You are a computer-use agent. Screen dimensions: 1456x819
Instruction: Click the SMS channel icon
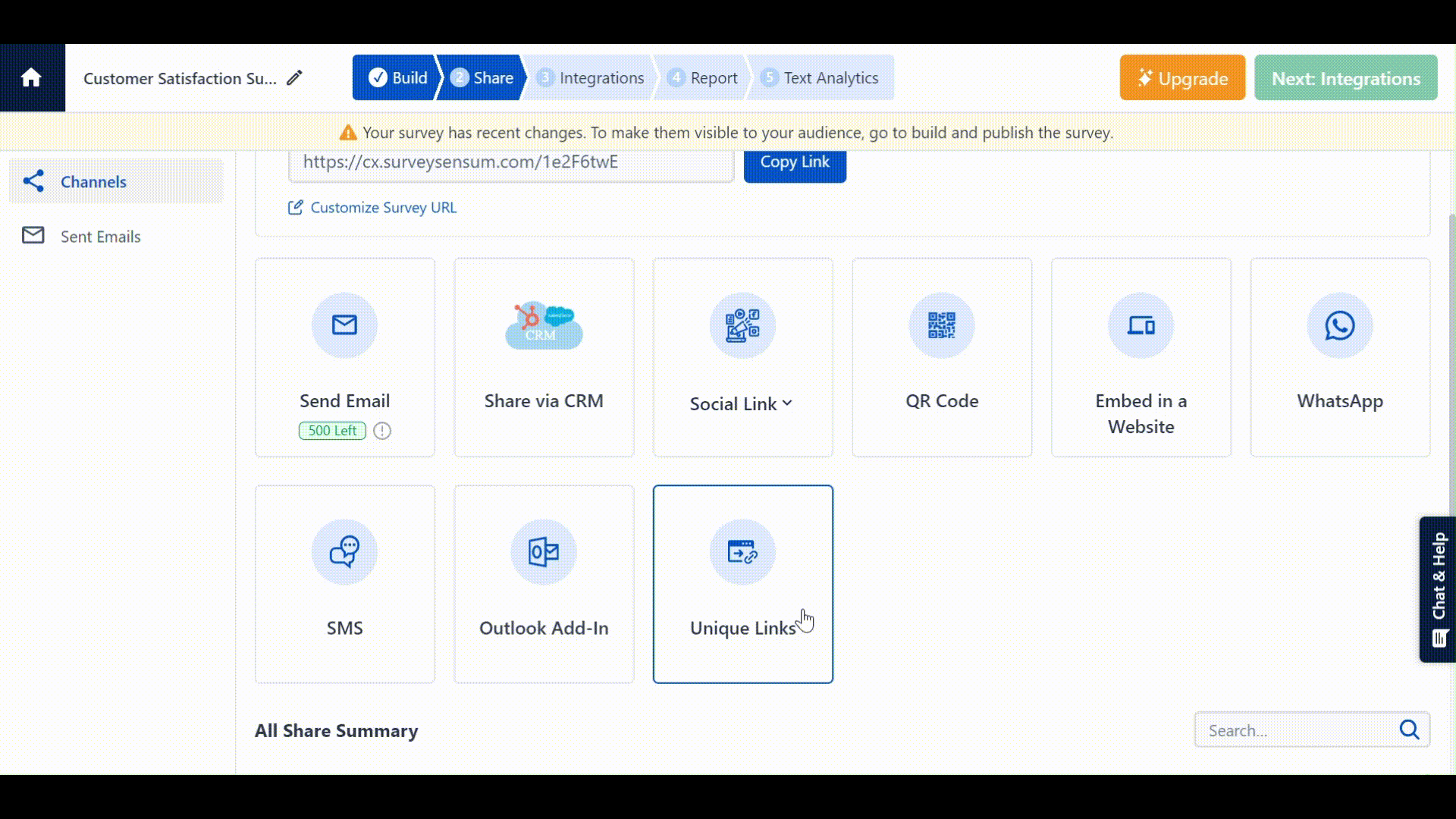pyautogui.click(x=344, y=552)
